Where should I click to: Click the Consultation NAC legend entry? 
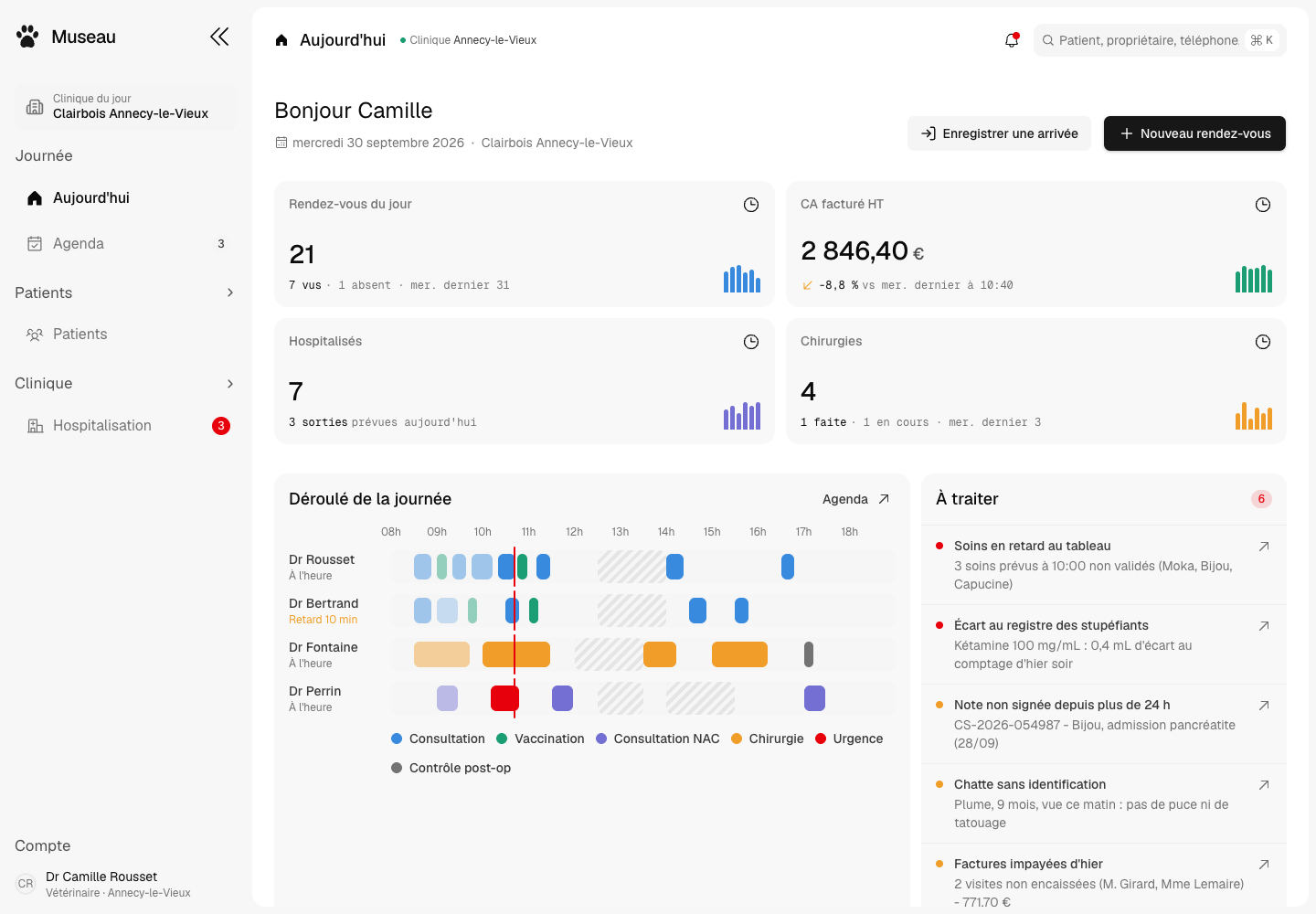click(658, 739)
